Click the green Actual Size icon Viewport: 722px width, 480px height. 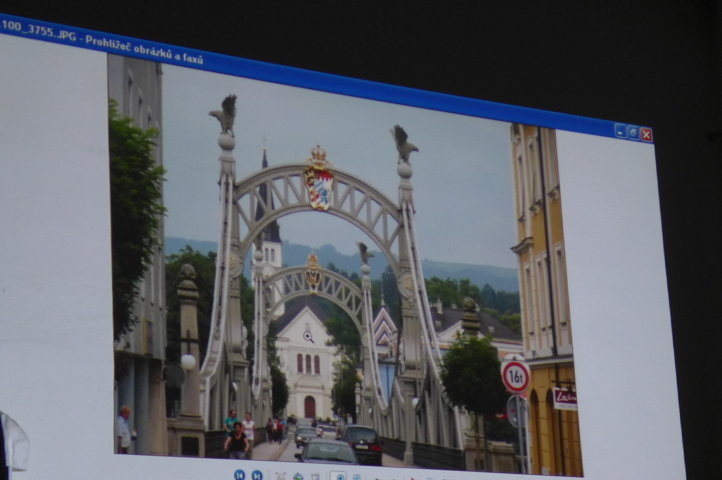coord(298,477)
